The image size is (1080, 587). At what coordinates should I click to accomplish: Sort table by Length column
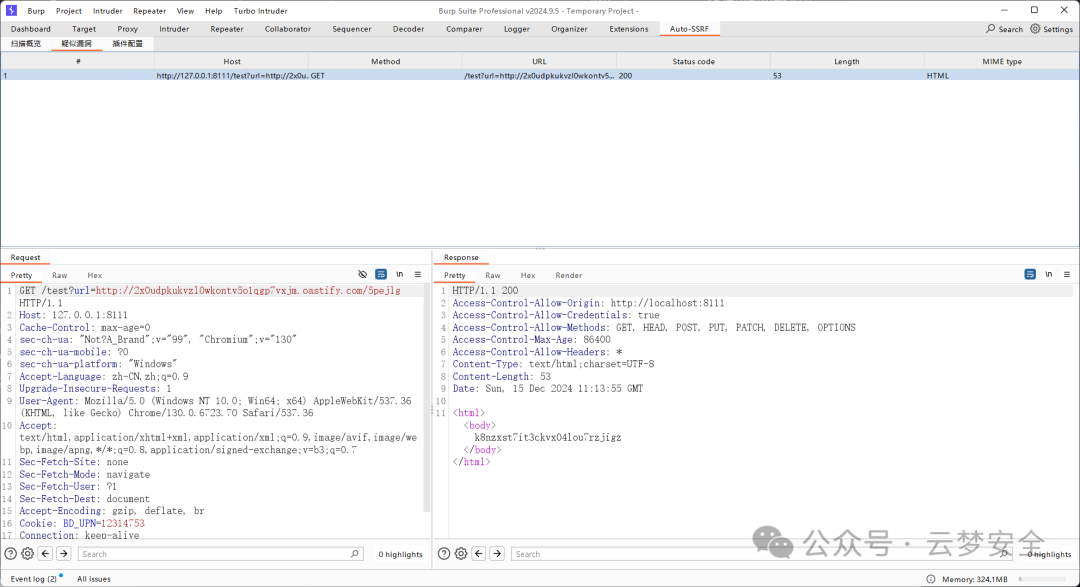point(847,61)
